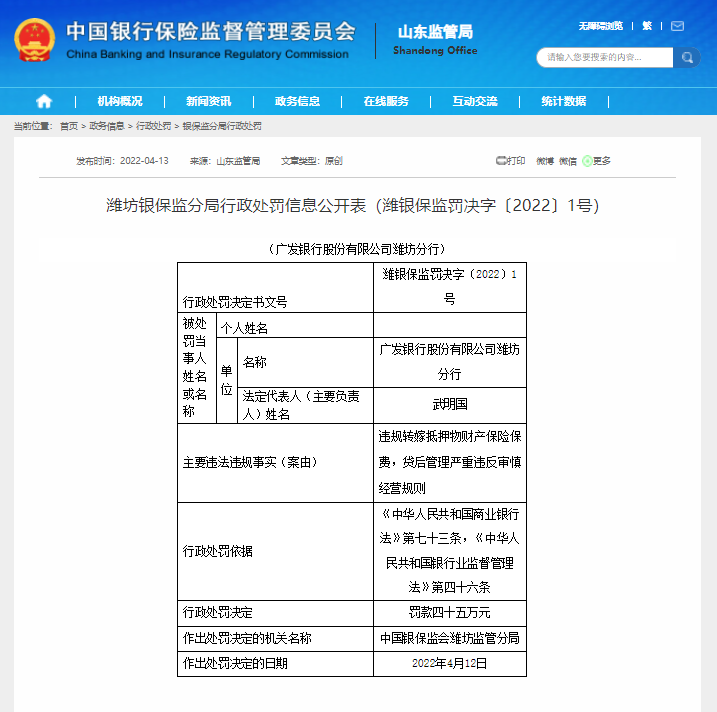717x712 pixels.
Task: Click cell 主要违法违规事实(案由)
Action: [275, 463]
